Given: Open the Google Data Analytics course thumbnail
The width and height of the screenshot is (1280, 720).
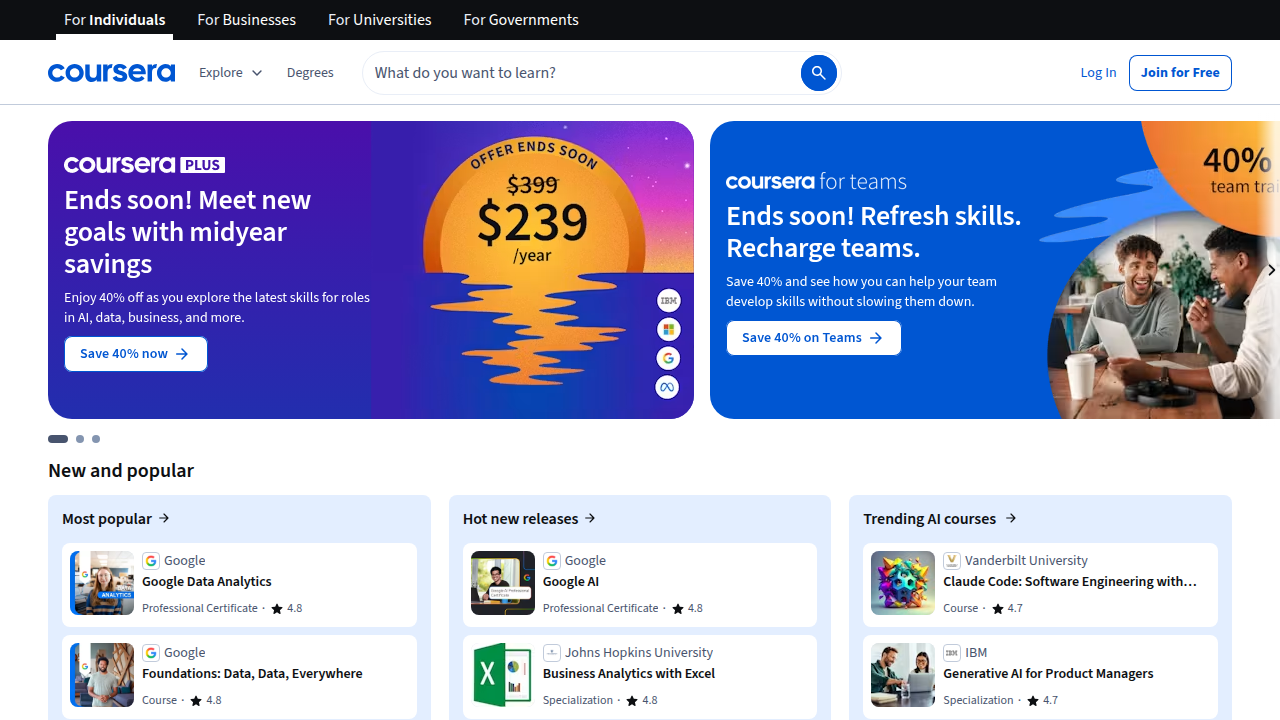Looking at the screenshot, I should click(x=102, y=583).
